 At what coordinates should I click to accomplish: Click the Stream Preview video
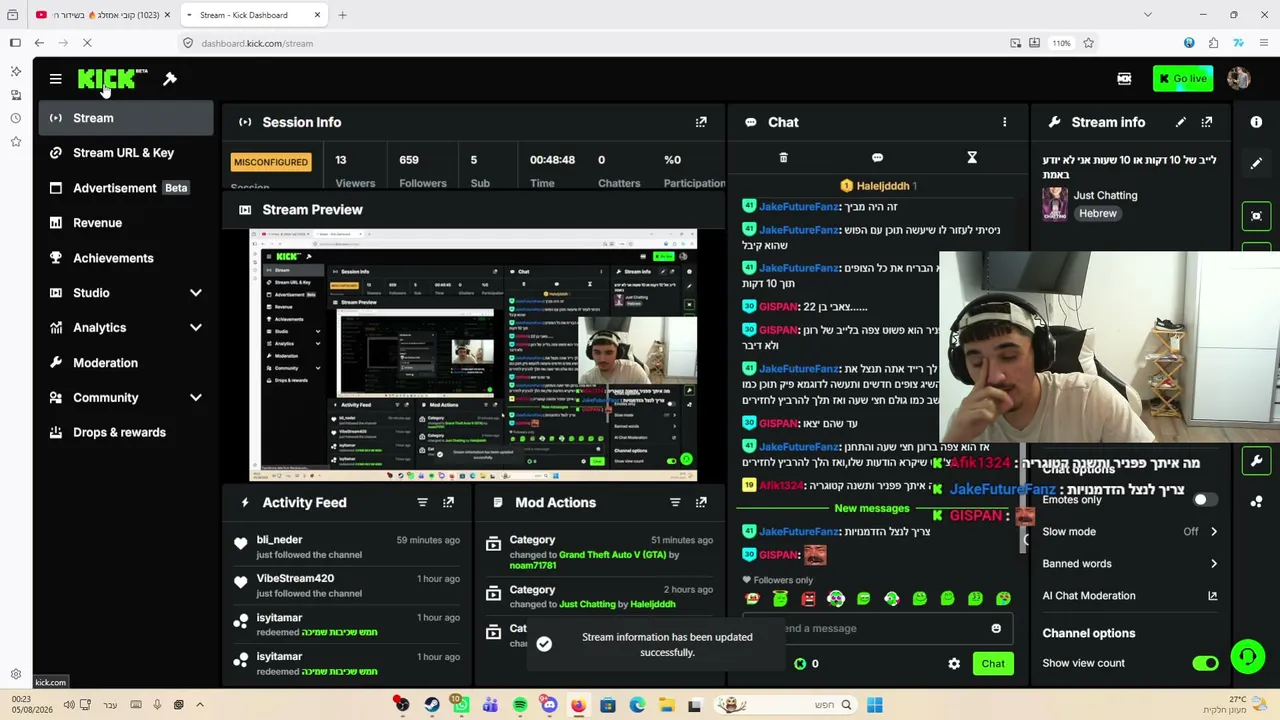[x=473, y=355]
